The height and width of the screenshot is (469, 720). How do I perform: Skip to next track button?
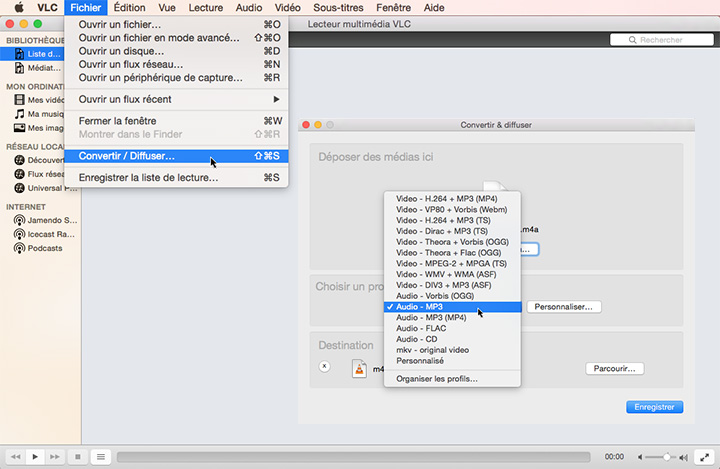(x=55, y=457)
